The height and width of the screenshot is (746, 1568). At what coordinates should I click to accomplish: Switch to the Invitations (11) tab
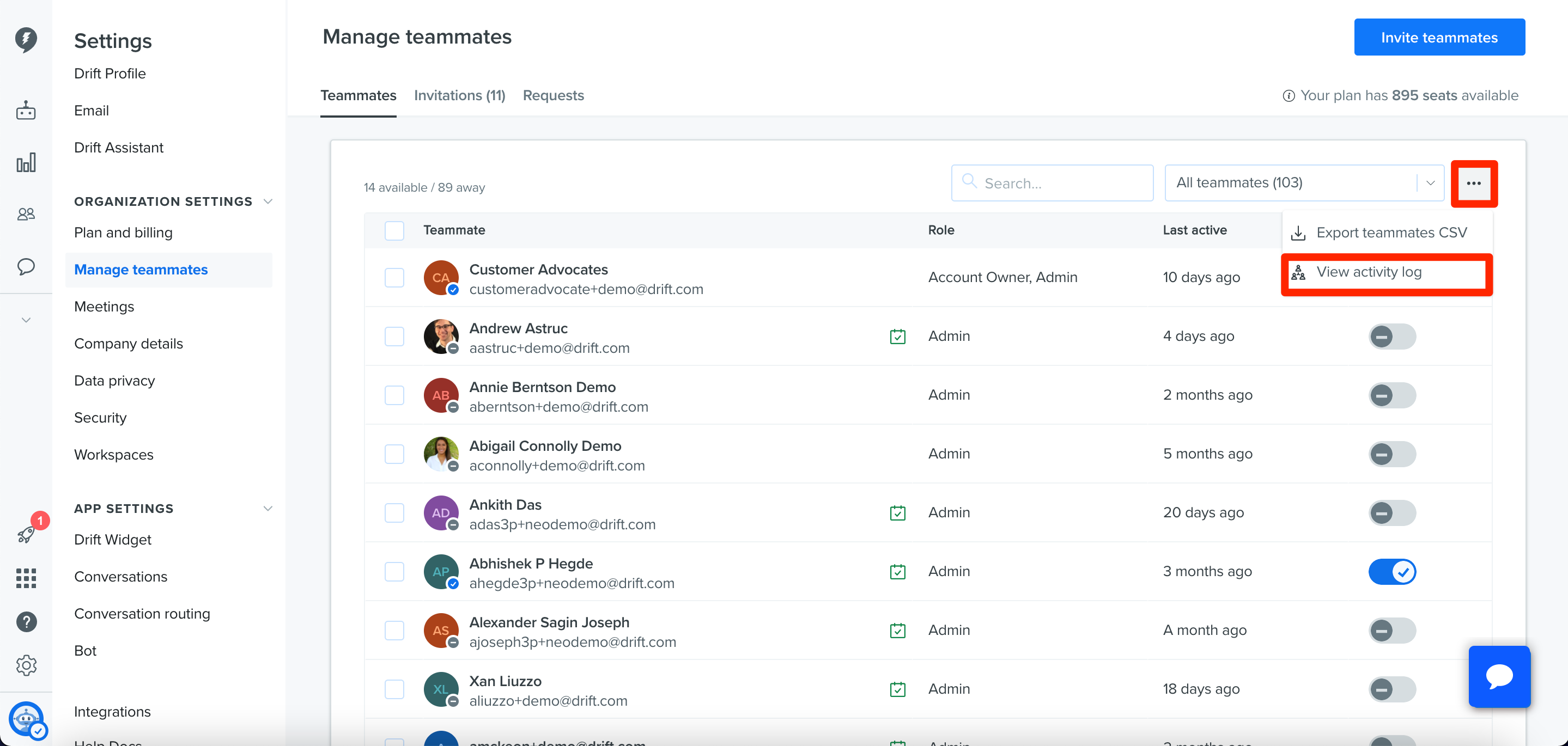460,95
